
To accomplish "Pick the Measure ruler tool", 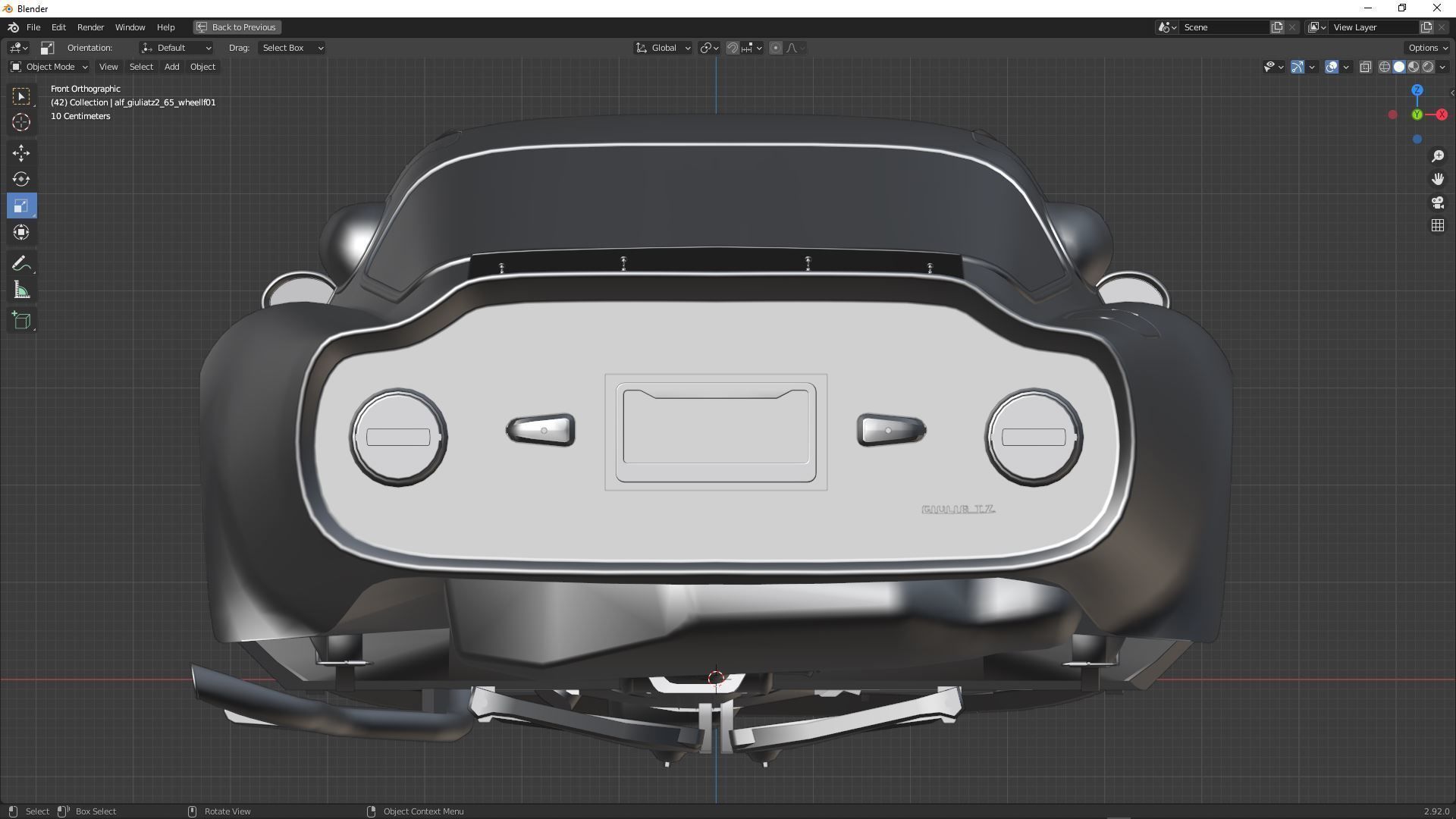I will point(20,290).
